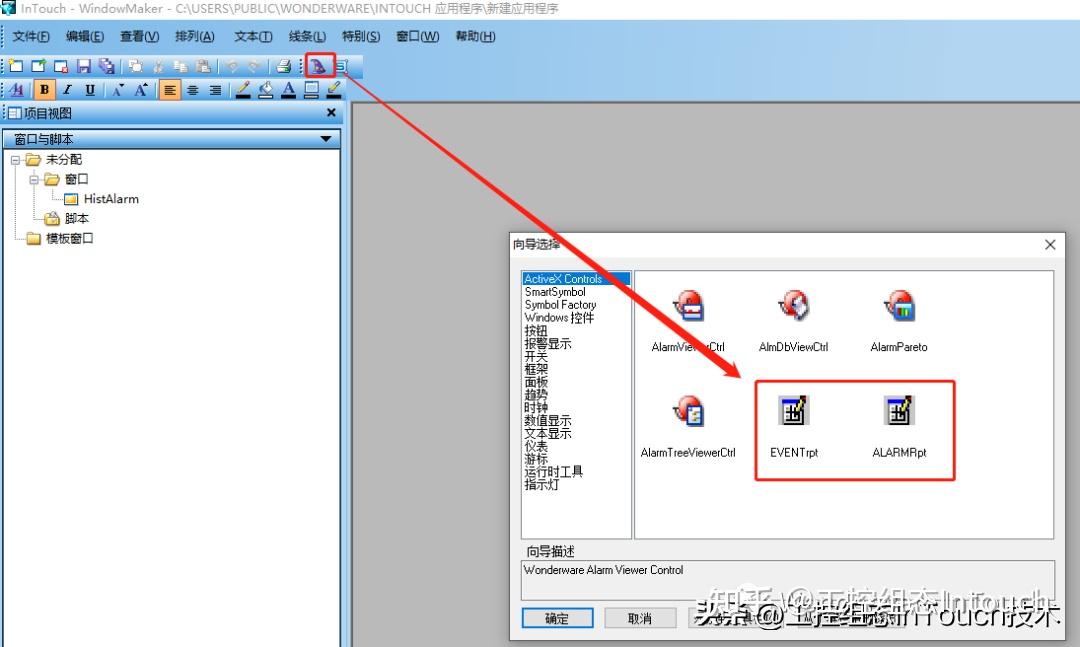The image size is (1080, 647).
Task: Toggle italic text formatting
Action: pyautogui.click(x=67, y=90)
